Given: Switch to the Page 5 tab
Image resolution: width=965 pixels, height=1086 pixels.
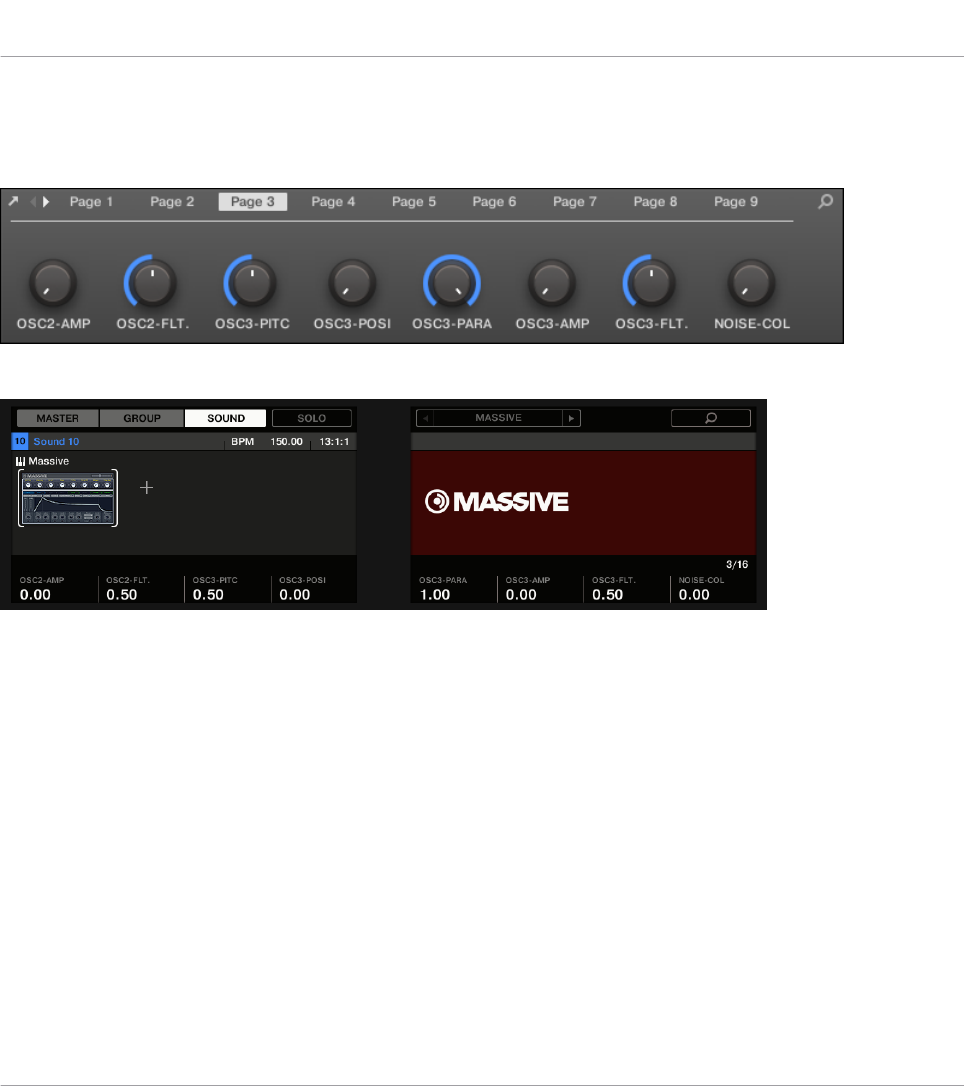Looking at the screenshot, I should [x=414, y=202].
